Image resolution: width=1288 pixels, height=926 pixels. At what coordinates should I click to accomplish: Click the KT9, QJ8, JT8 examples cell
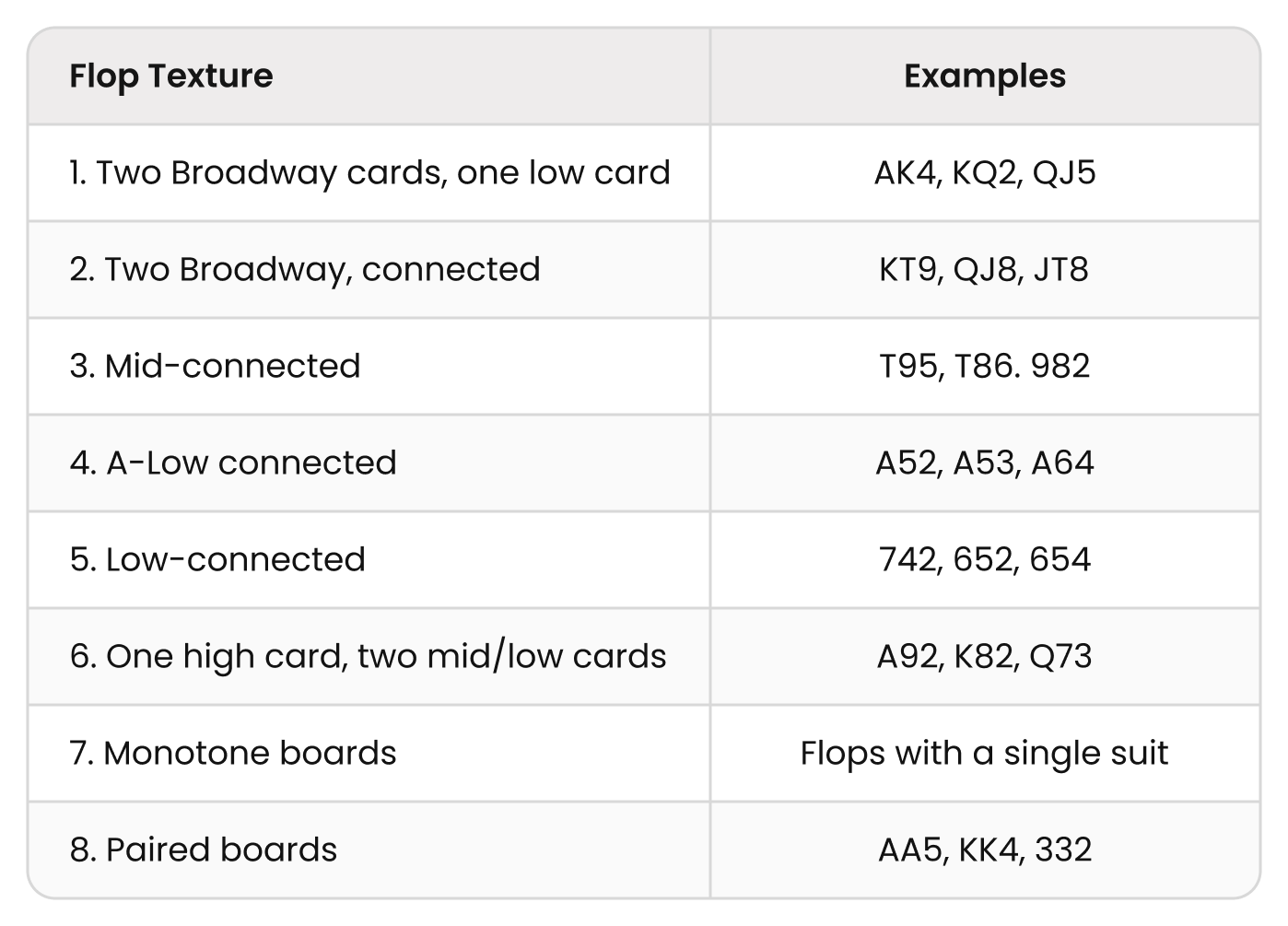985,270
